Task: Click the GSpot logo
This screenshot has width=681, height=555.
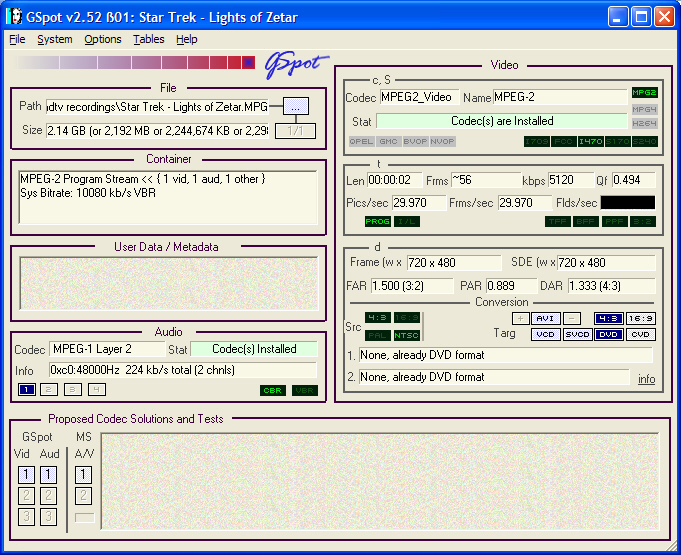Action: tap(297, 66)
